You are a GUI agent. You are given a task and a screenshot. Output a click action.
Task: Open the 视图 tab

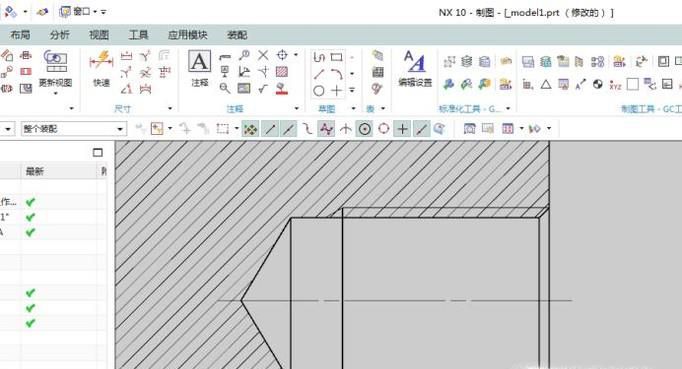click(x=99, y=35)
